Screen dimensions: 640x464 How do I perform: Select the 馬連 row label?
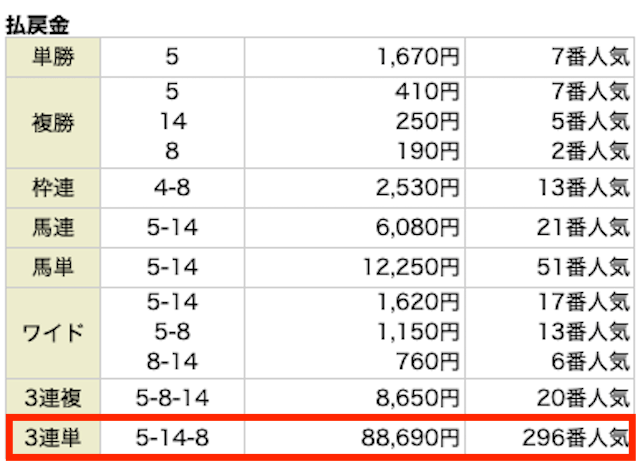pyautogui.click(x=53, y=228)
